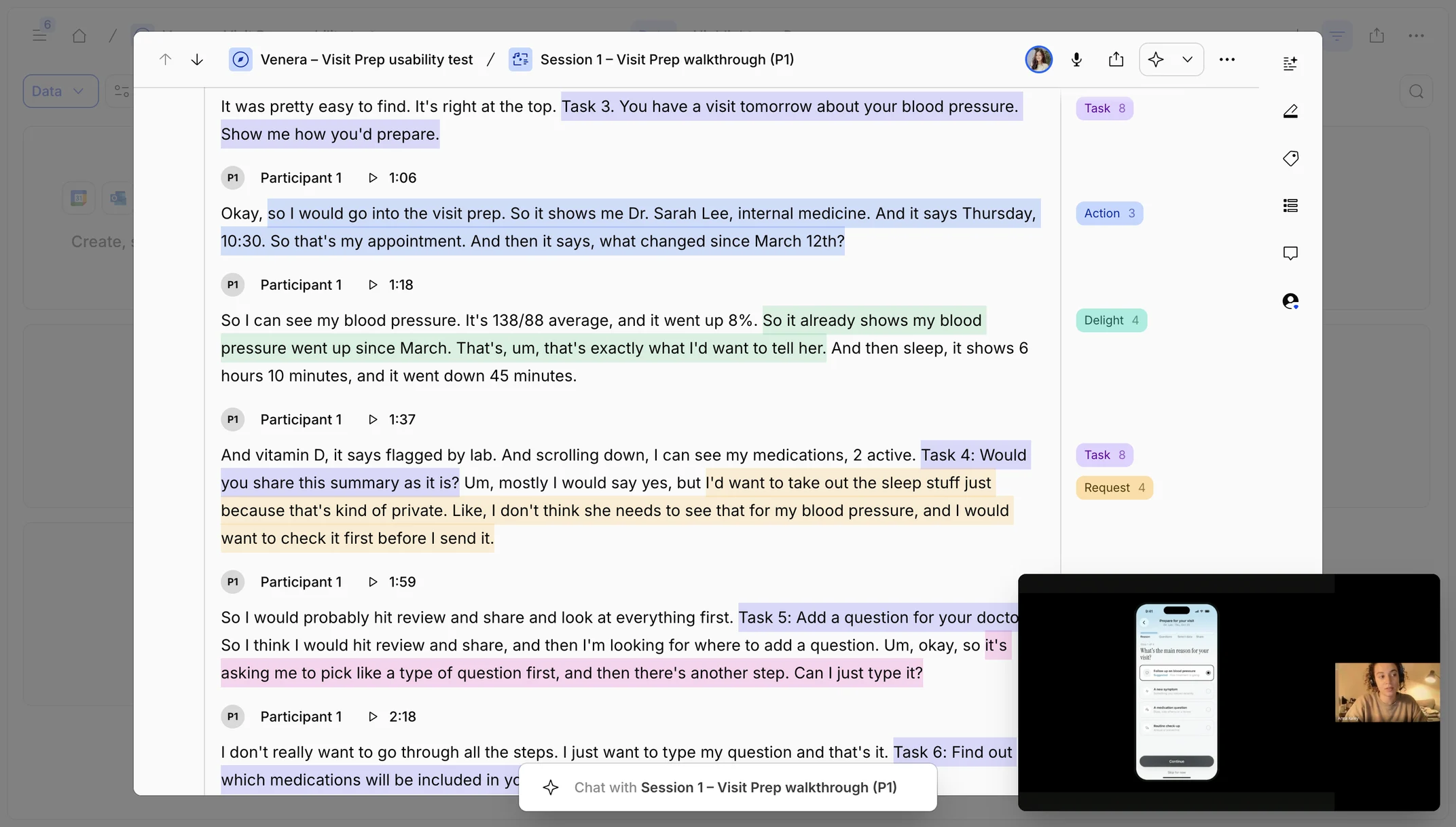Click the Task 8 tag beside Task 4 highlight
1456x827 pixels.
(1104, 455)
